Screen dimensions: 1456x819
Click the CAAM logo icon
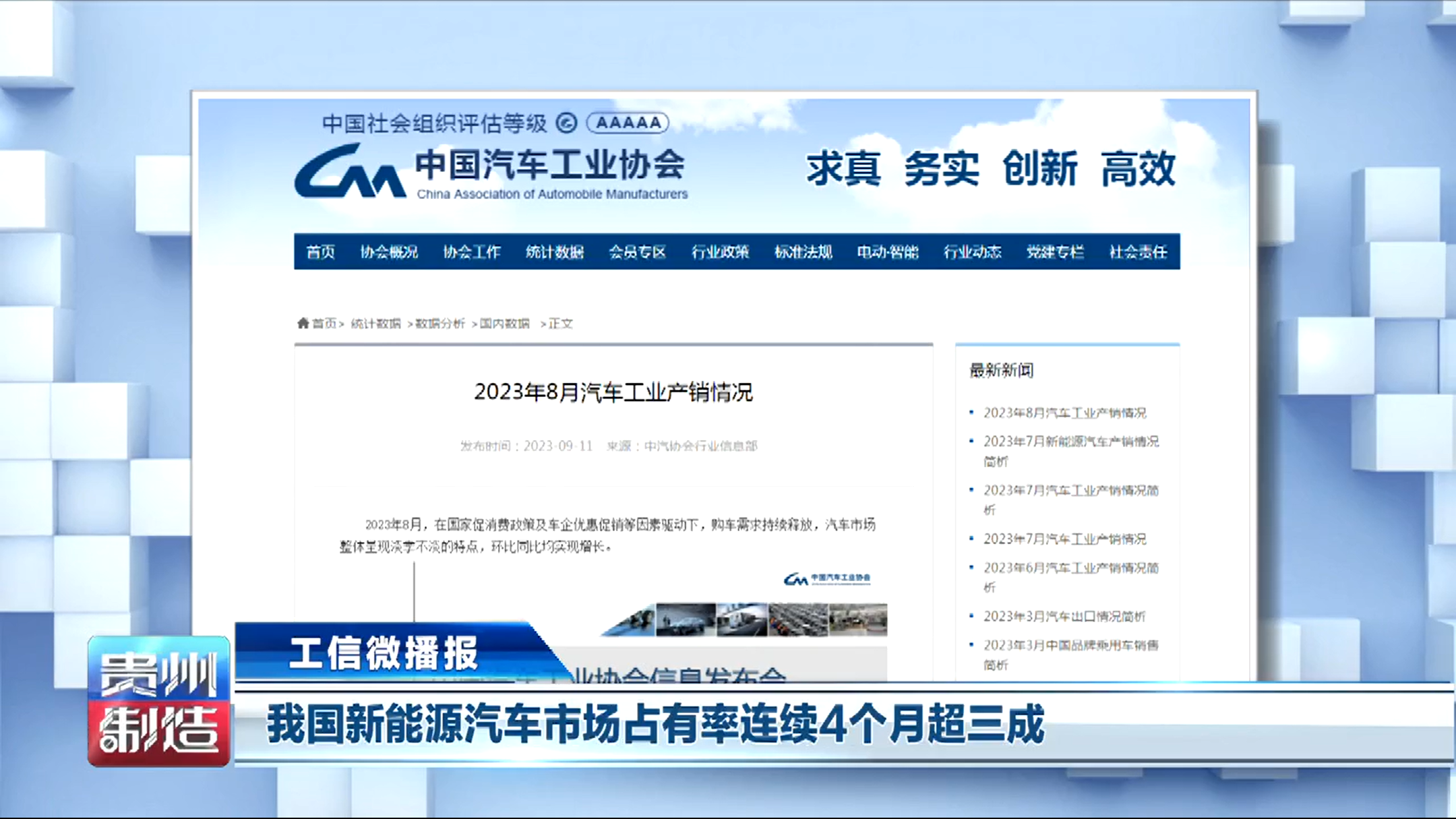(x=350, y=173)
